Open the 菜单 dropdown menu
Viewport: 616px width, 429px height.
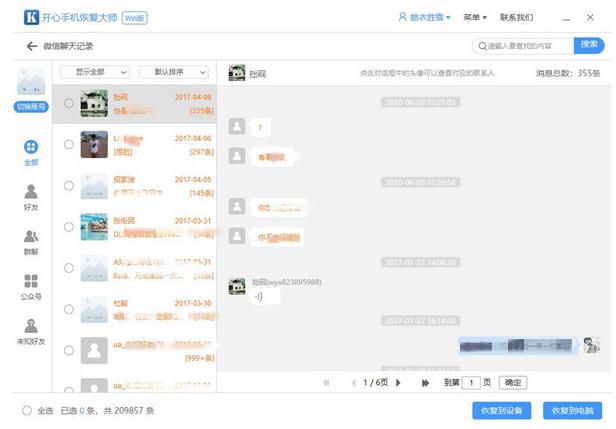475,17
